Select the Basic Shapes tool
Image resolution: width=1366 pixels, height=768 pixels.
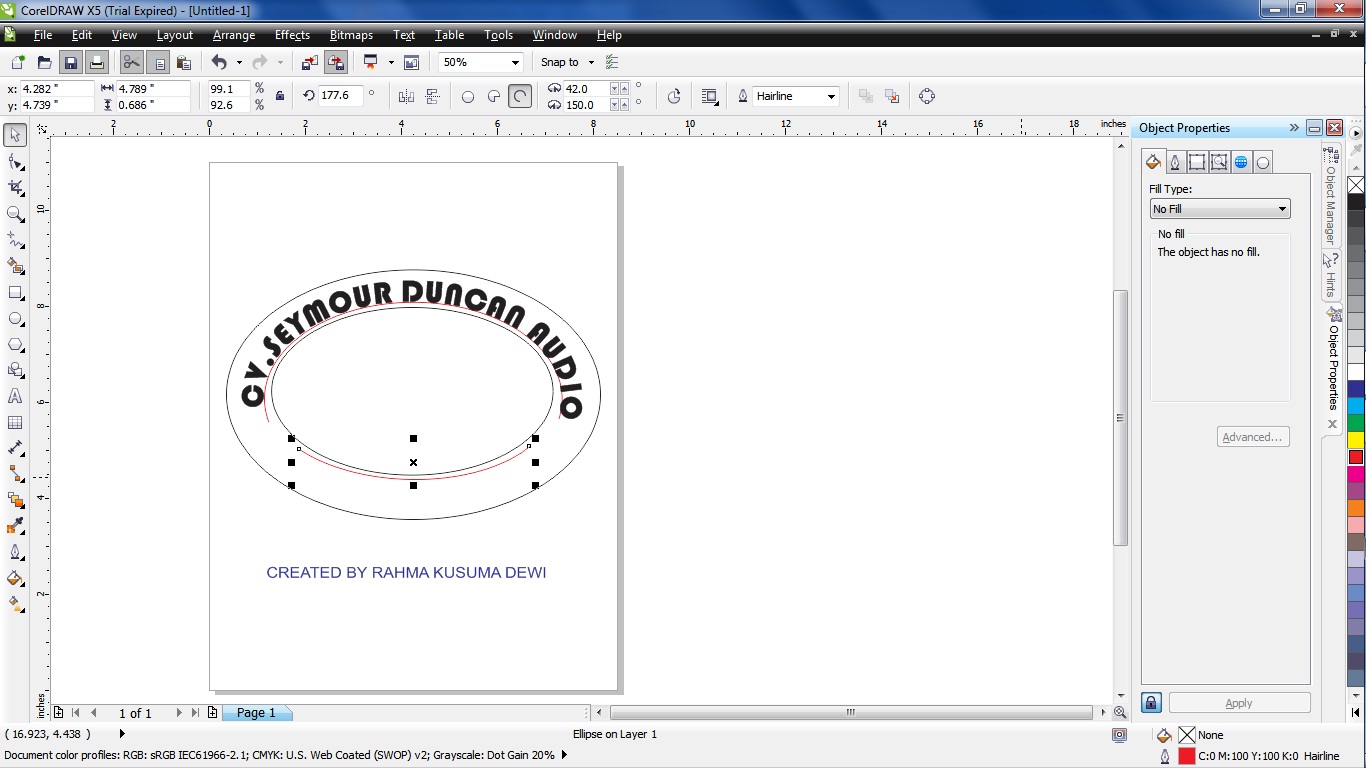click(x=15, y=370)
